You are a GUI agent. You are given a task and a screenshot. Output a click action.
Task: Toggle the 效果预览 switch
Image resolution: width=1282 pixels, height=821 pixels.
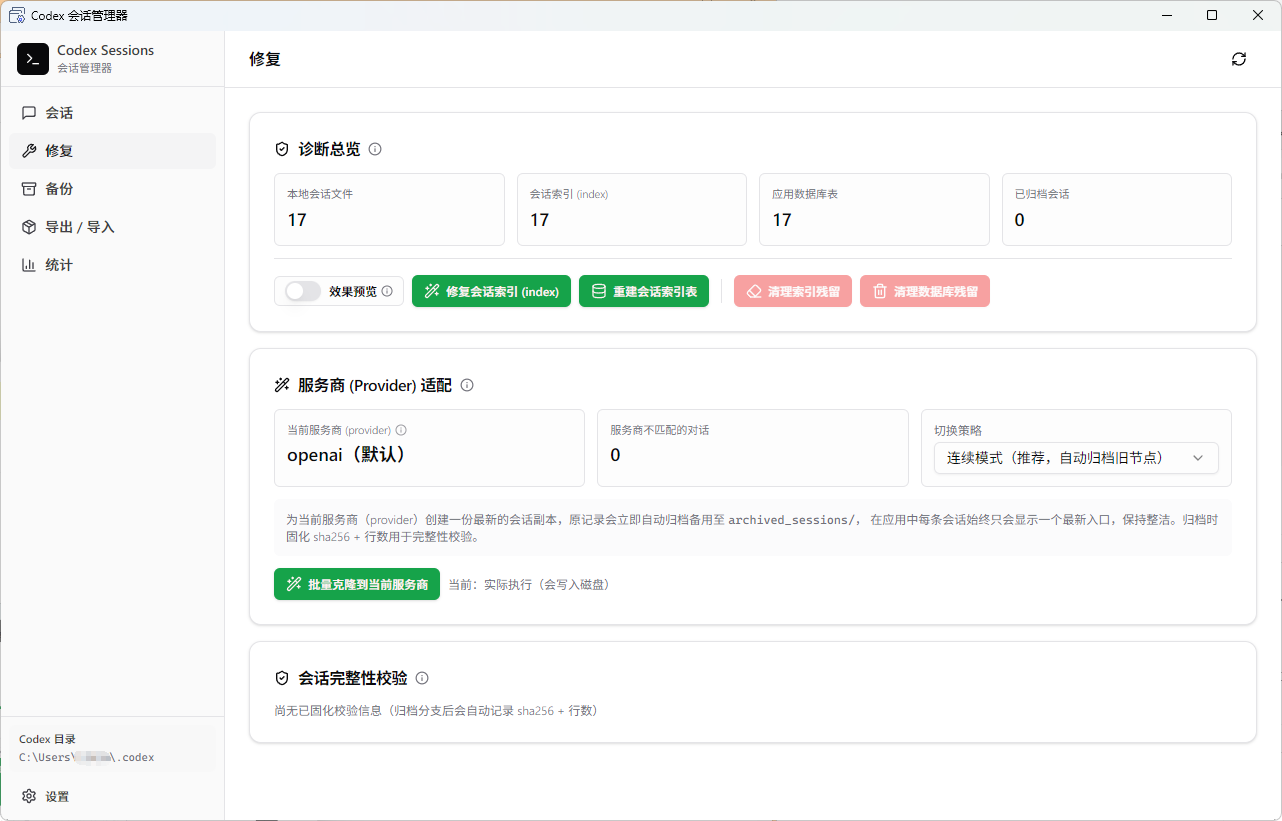point(303,291)
